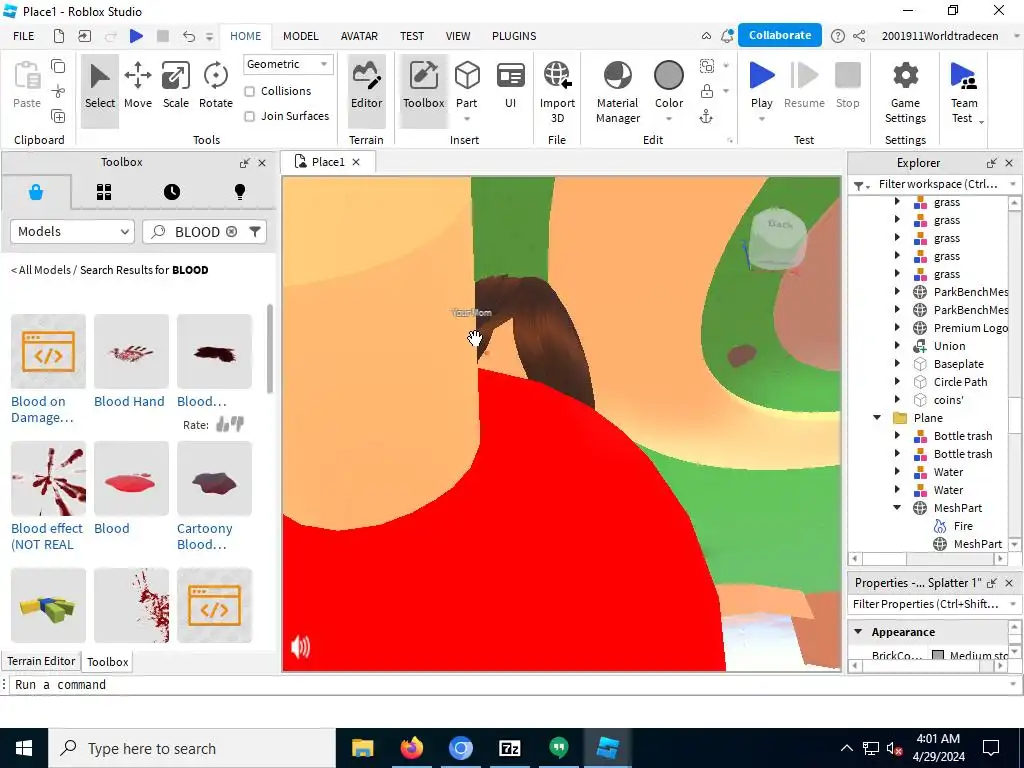The height and width of the screenshot is (768, 1024).
Task: Click the Collaborate button
Action: [780, 35]
